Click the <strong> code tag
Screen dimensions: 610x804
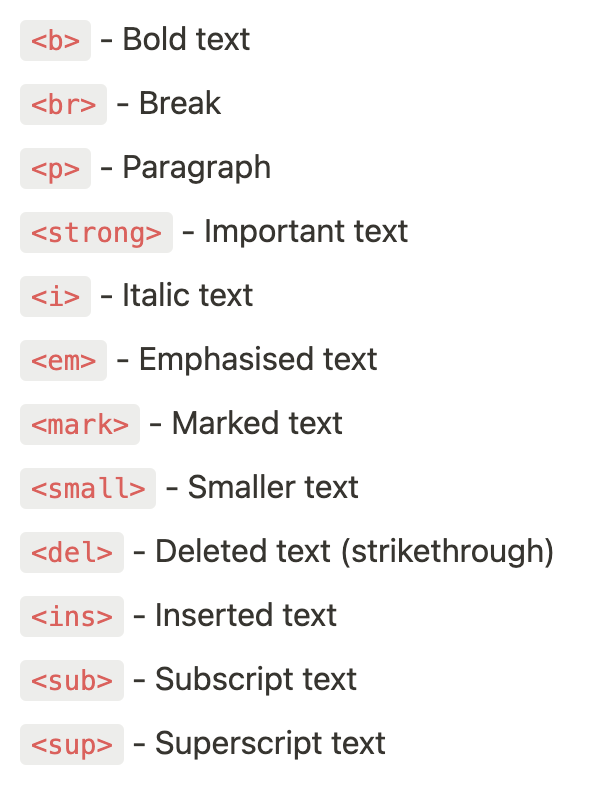(96, 232)
